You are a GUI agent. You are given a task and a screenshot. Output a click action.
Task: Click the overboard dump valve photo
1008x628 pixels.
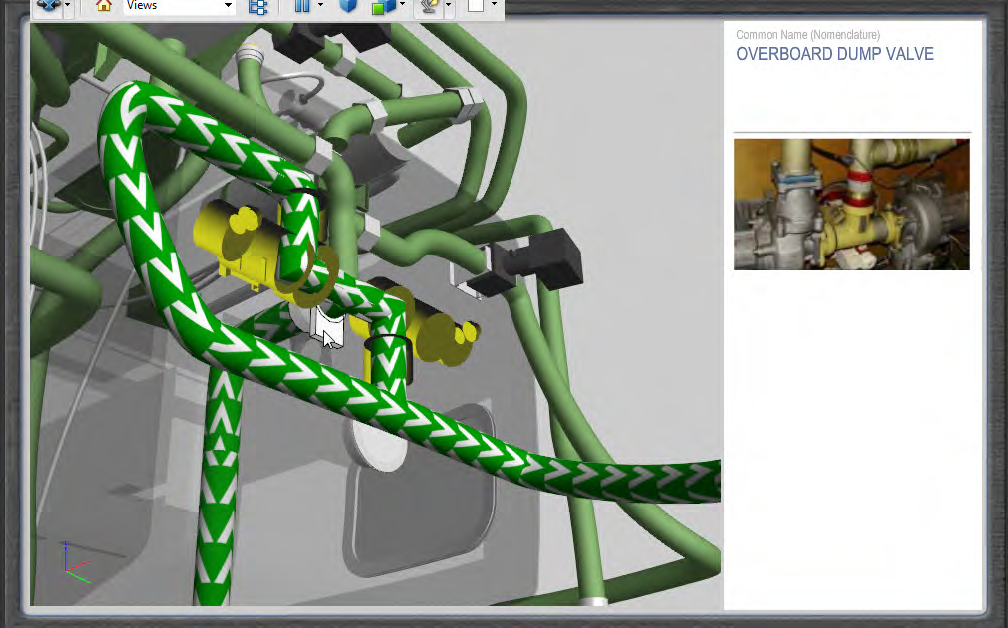pyautogui.click(x=852, y=204)
